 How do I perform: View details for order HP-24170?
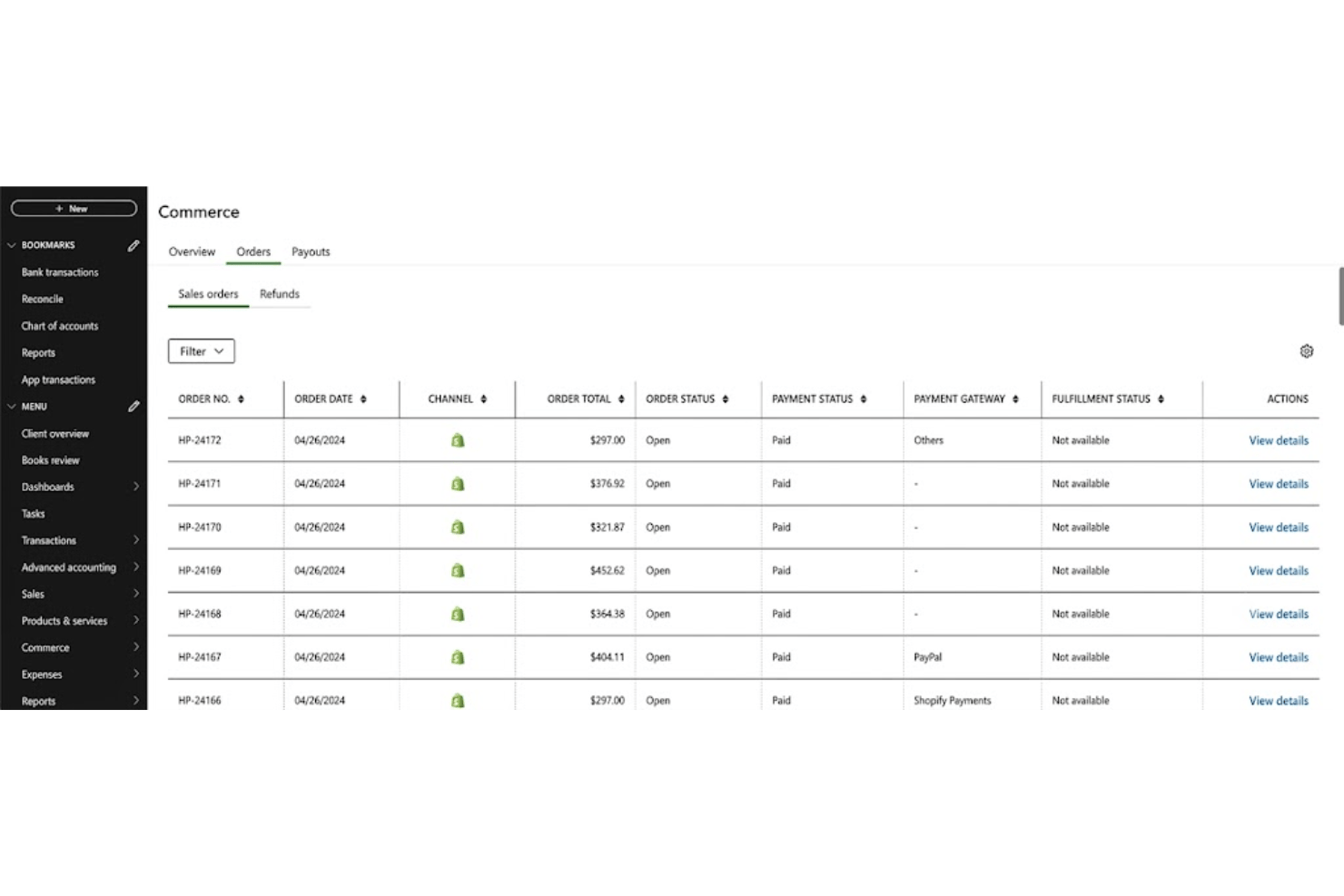coord(1279,527)
